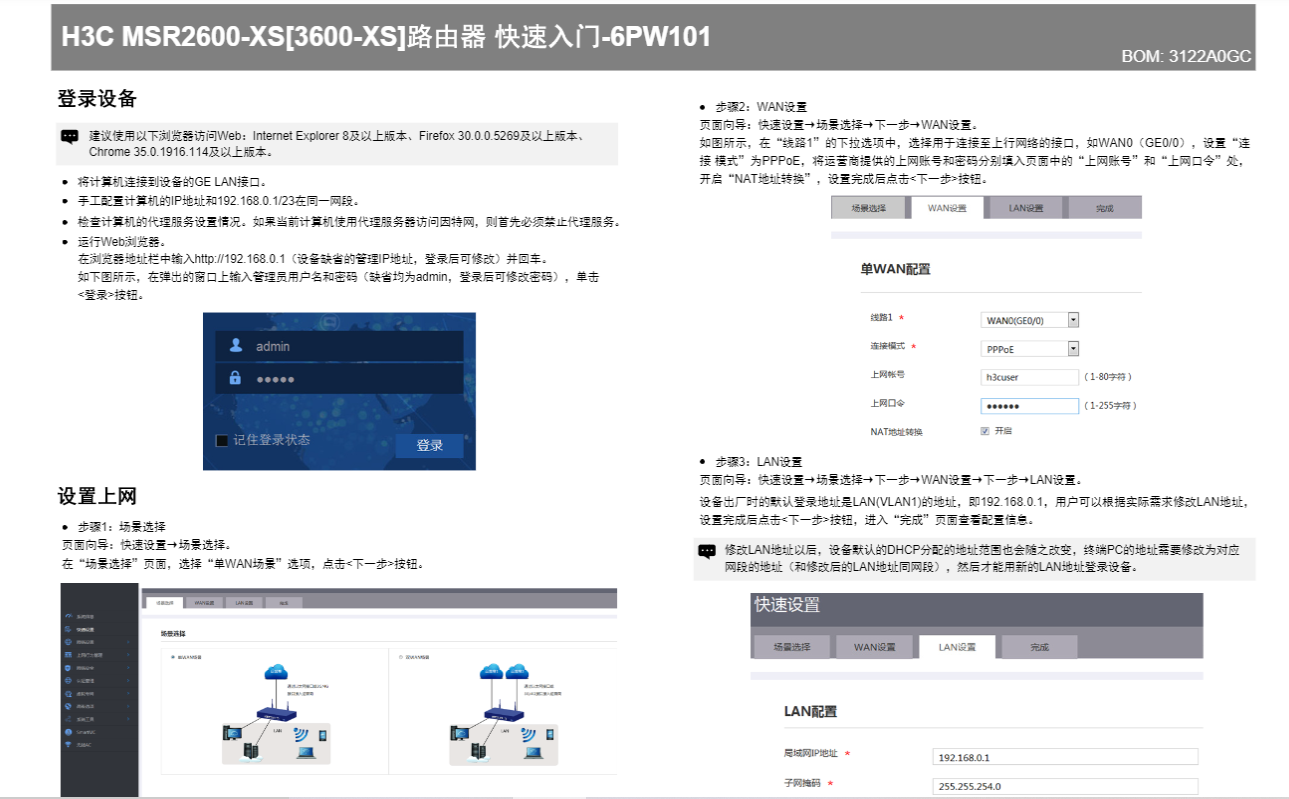Screen dimensions: 1289x799
Task: Click the 登录 login button
Action: point(430,445)
